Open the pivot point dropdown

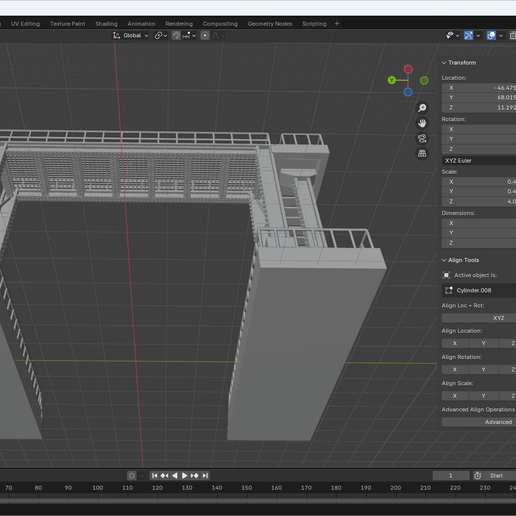click(161, 35)
